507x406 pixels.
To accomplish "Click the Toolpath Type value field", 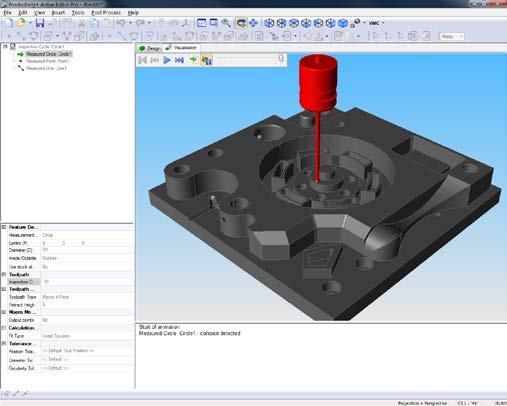I will pyautogui.click(x=87, y=297).
